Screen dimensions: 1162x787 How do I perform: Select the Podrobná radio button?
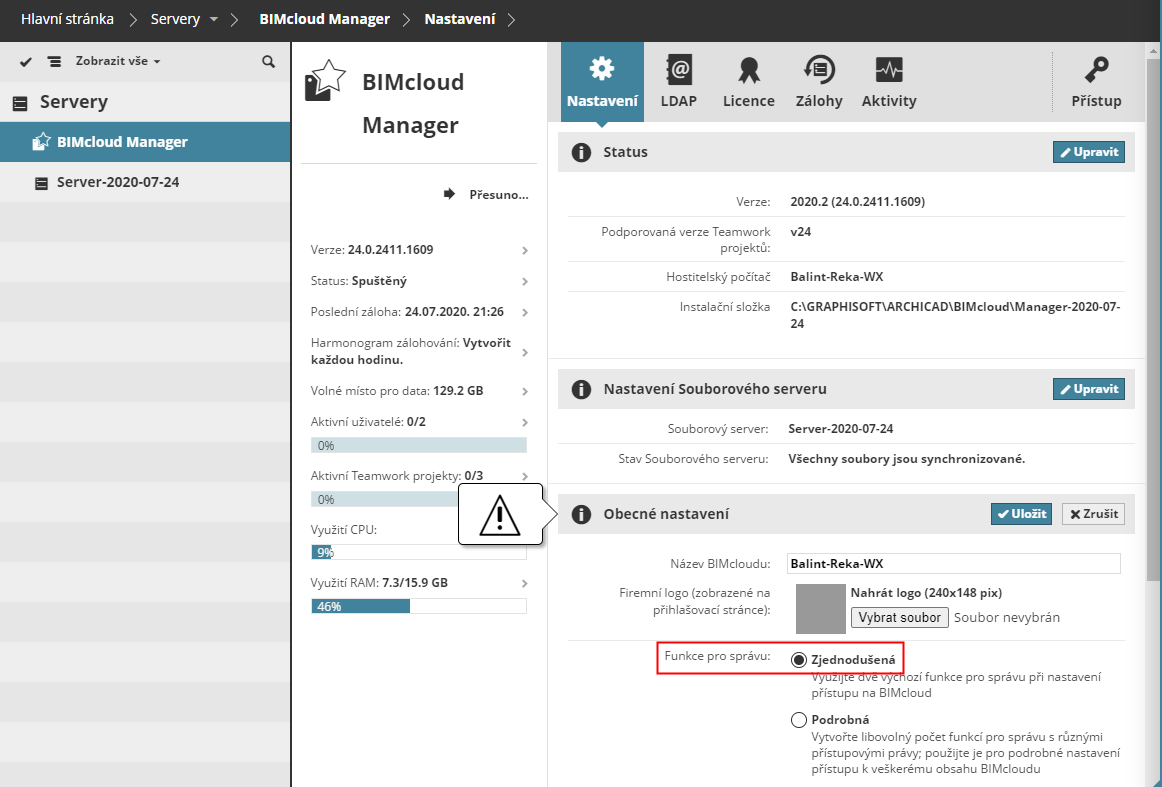798,720
